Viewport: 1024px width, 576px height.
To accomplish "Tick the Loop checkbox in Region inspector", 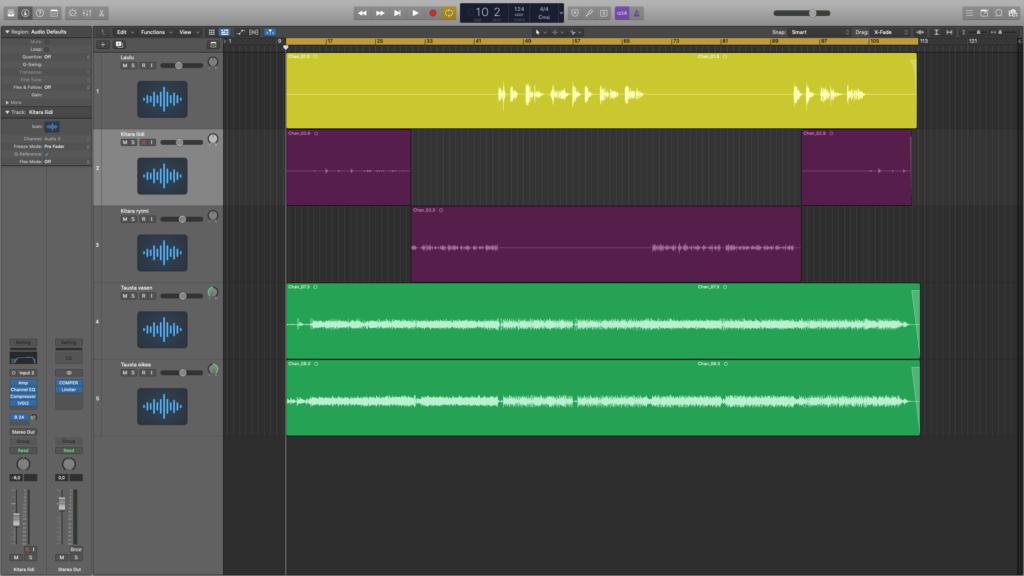I will click(46, 49).
